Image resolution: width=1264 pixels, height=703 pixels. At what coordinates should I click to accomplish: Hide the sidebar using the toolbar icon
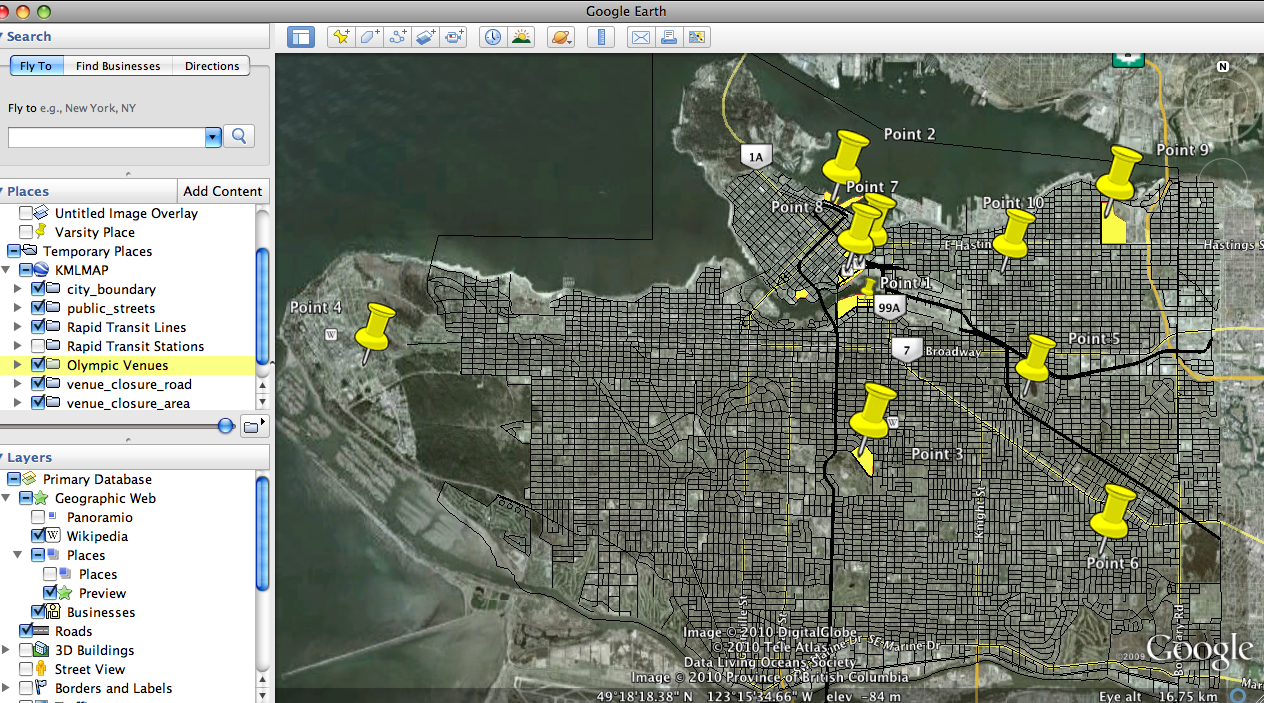tap(301, 37)
